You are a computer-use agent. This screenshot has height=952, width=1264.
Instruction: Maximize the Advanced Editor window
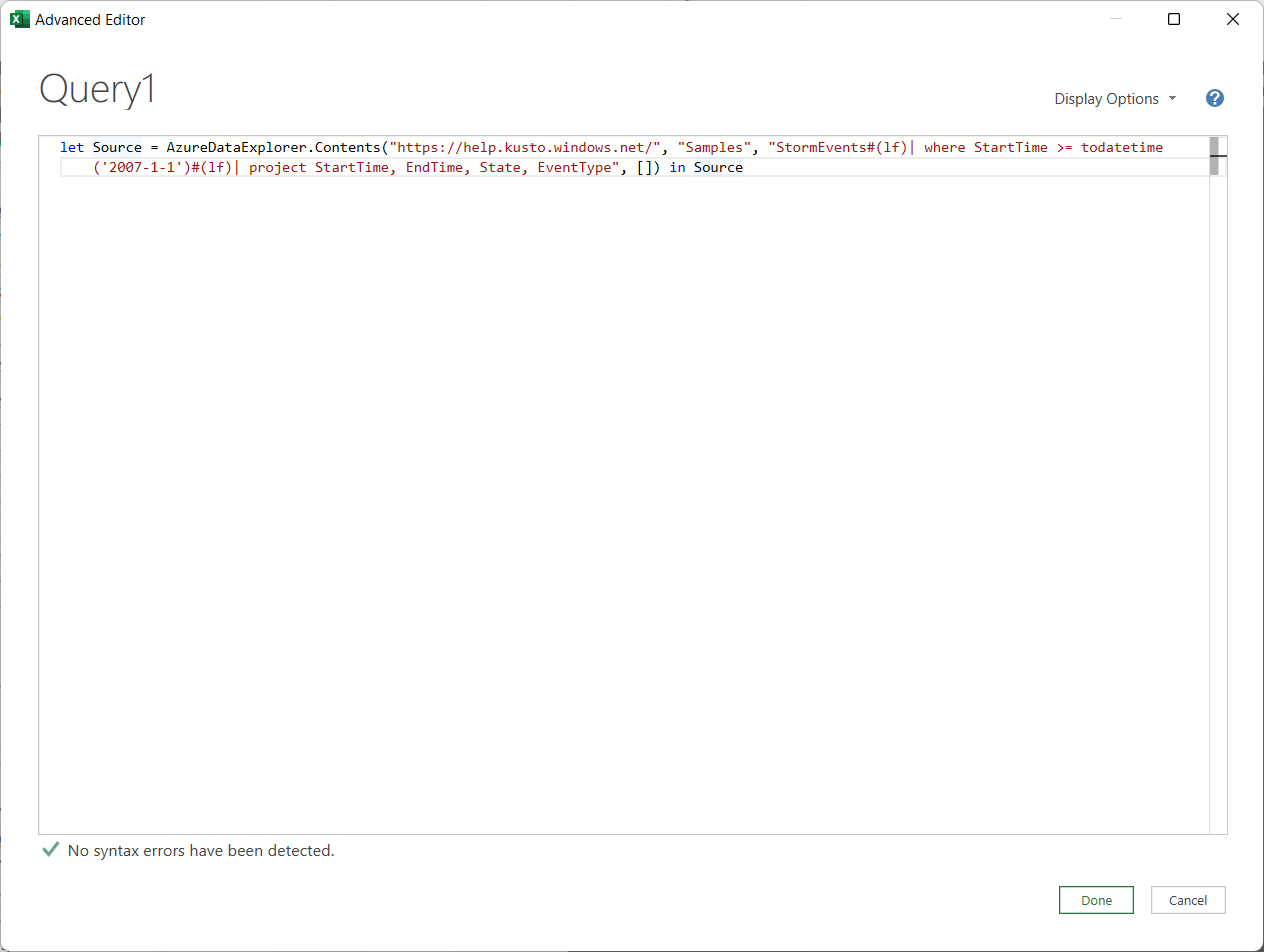pyautogui.click(x=1174, y=19)
